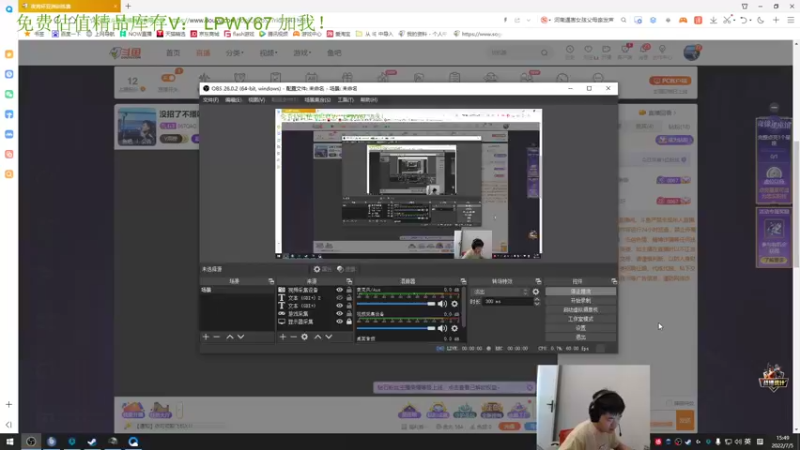Go to 首页 on Douyu navigation

coord(173,53)
